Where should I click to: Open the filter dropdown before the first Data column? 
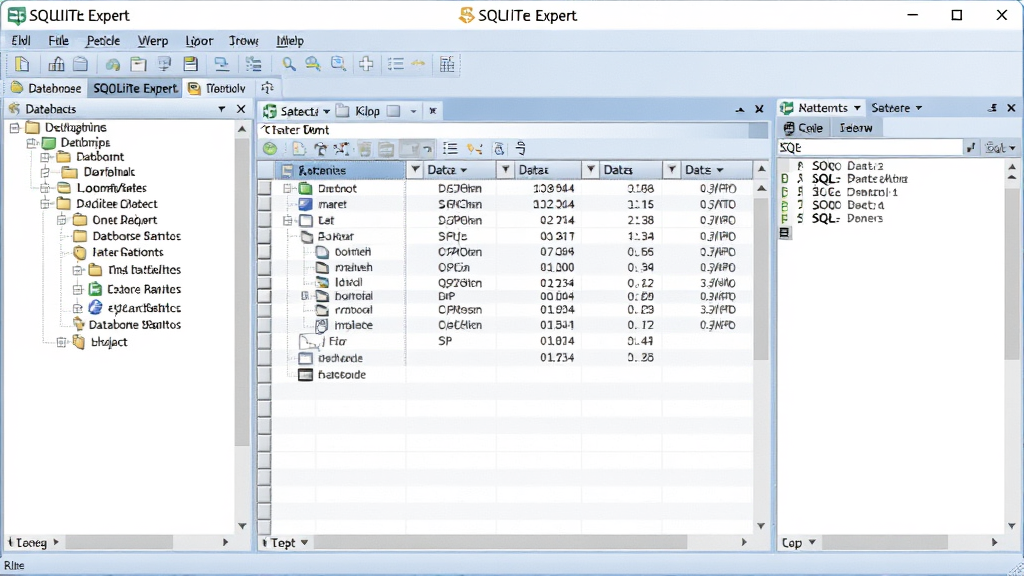pos(415,170)
